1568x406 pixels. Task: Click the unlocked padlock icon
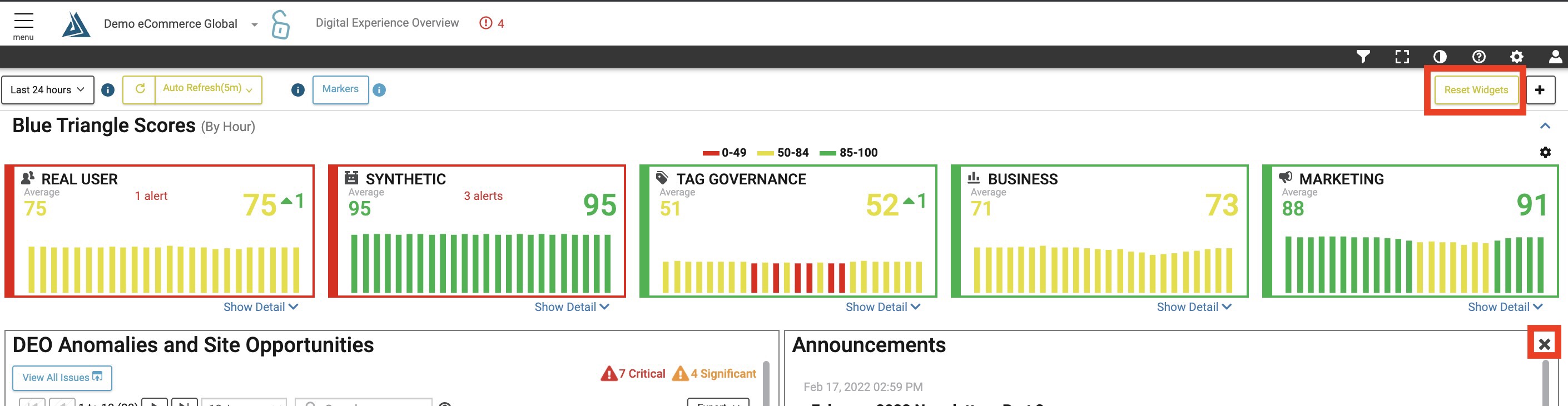coord(280,24)
